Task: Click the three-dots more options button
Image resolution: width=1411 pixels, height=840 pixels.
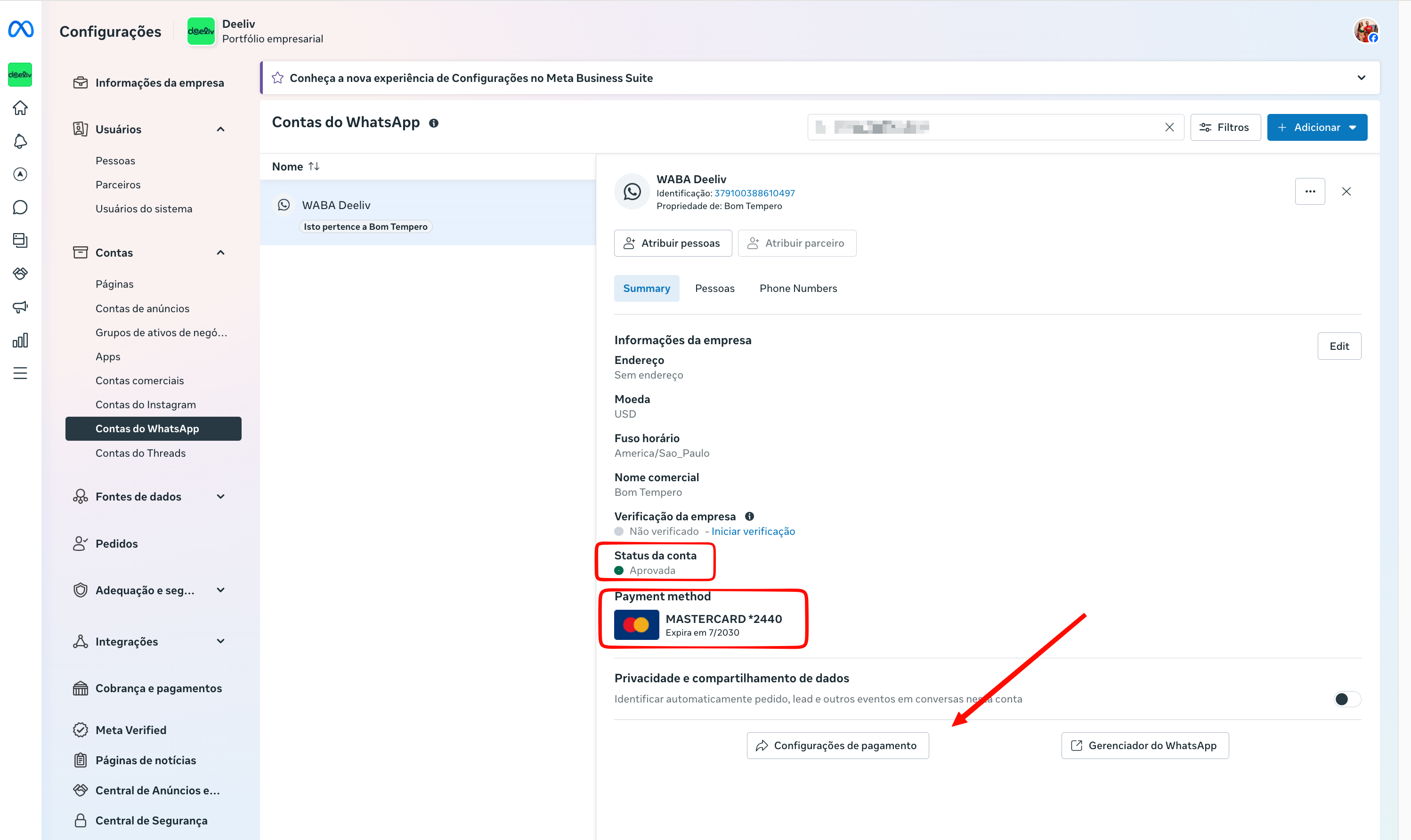Action: (1310, 191)
